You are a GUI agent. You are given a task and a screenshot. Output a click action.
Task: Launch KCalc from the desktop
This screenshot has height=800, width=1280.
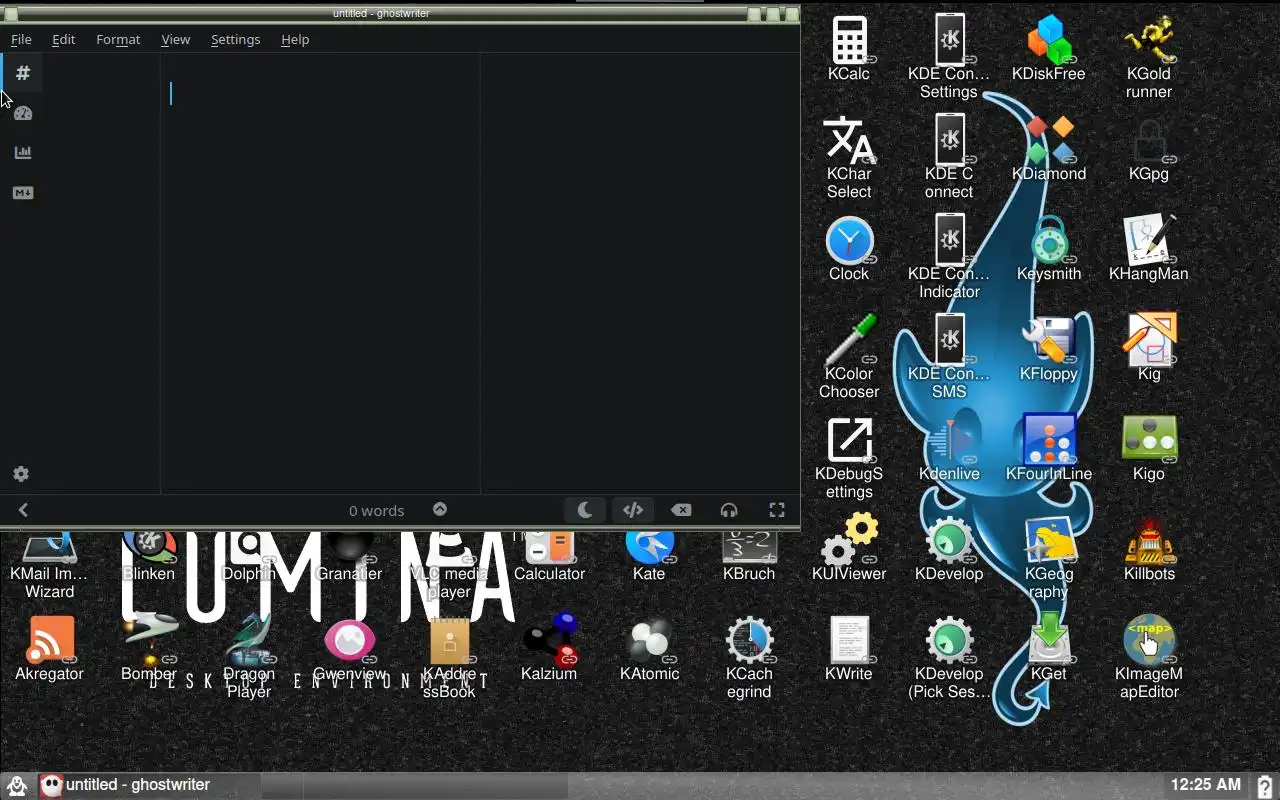[849, 49]
